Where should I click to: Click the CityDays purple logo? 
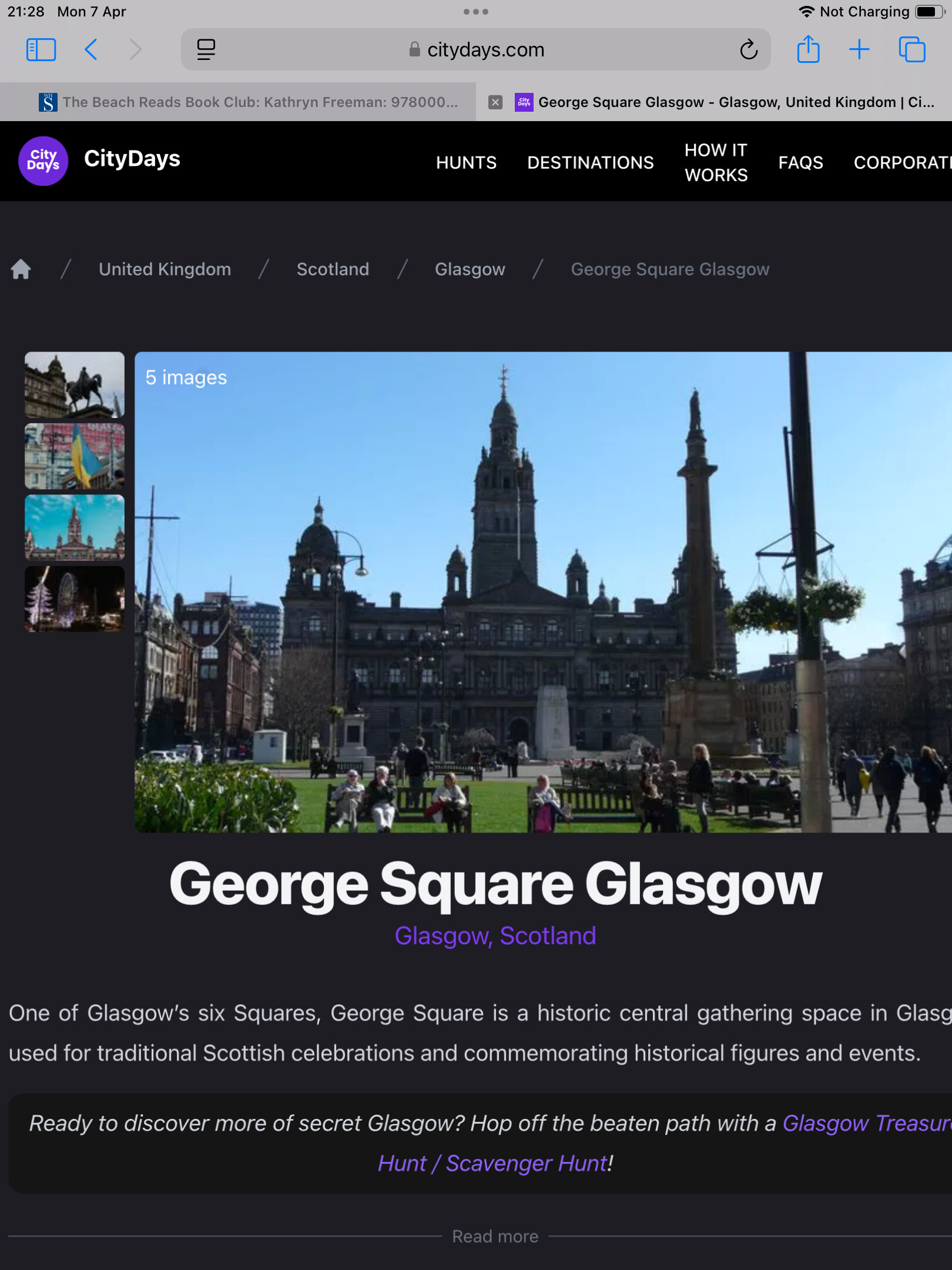43,161
